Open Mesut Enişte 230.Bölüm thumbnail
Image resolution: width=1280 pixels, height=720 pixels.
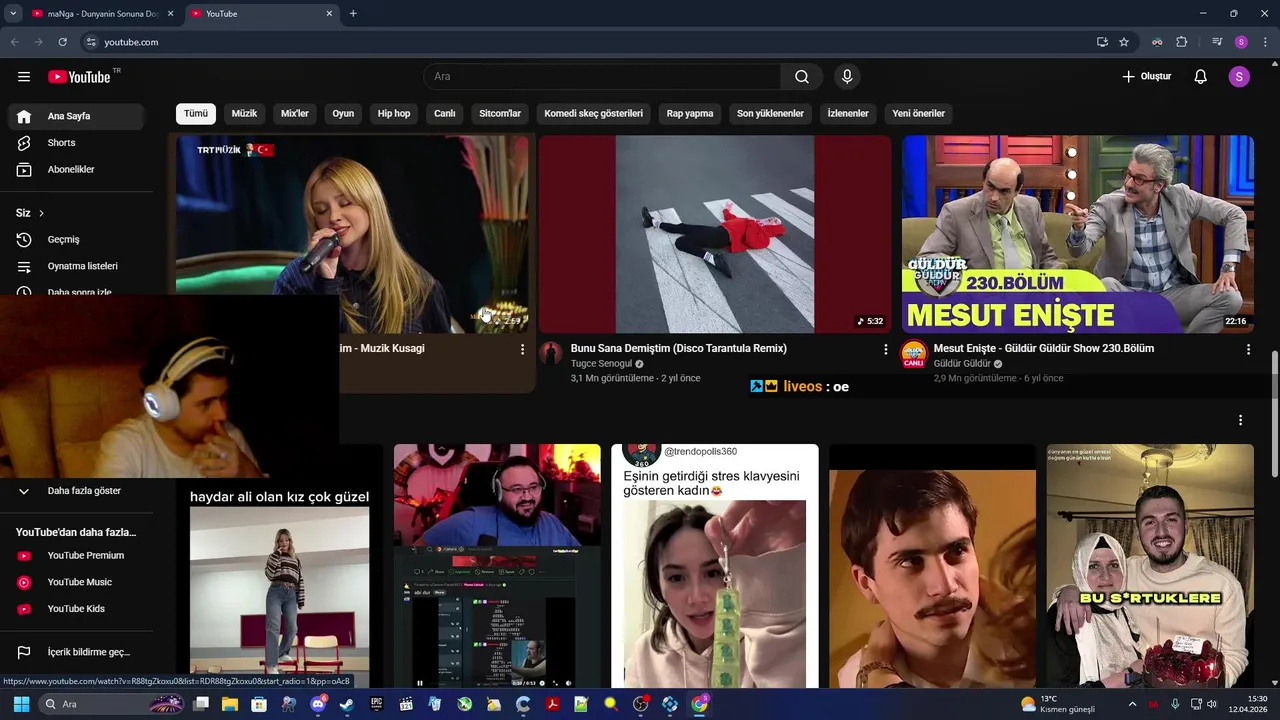click(x=1078, y=234)
